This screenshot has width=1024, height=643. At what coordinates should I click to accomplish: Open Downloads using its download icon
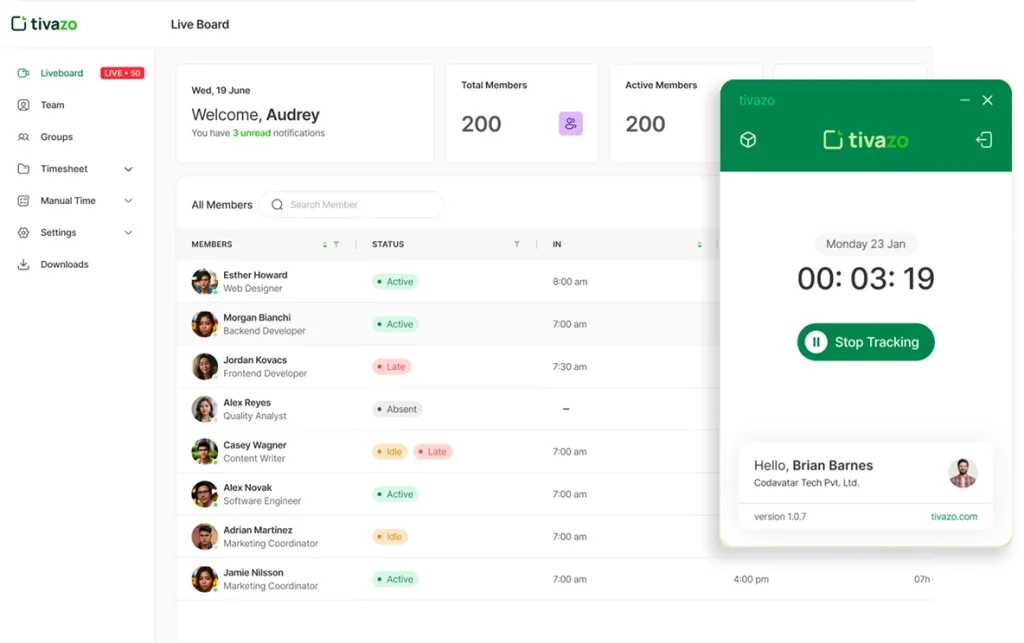click(23, 264)
